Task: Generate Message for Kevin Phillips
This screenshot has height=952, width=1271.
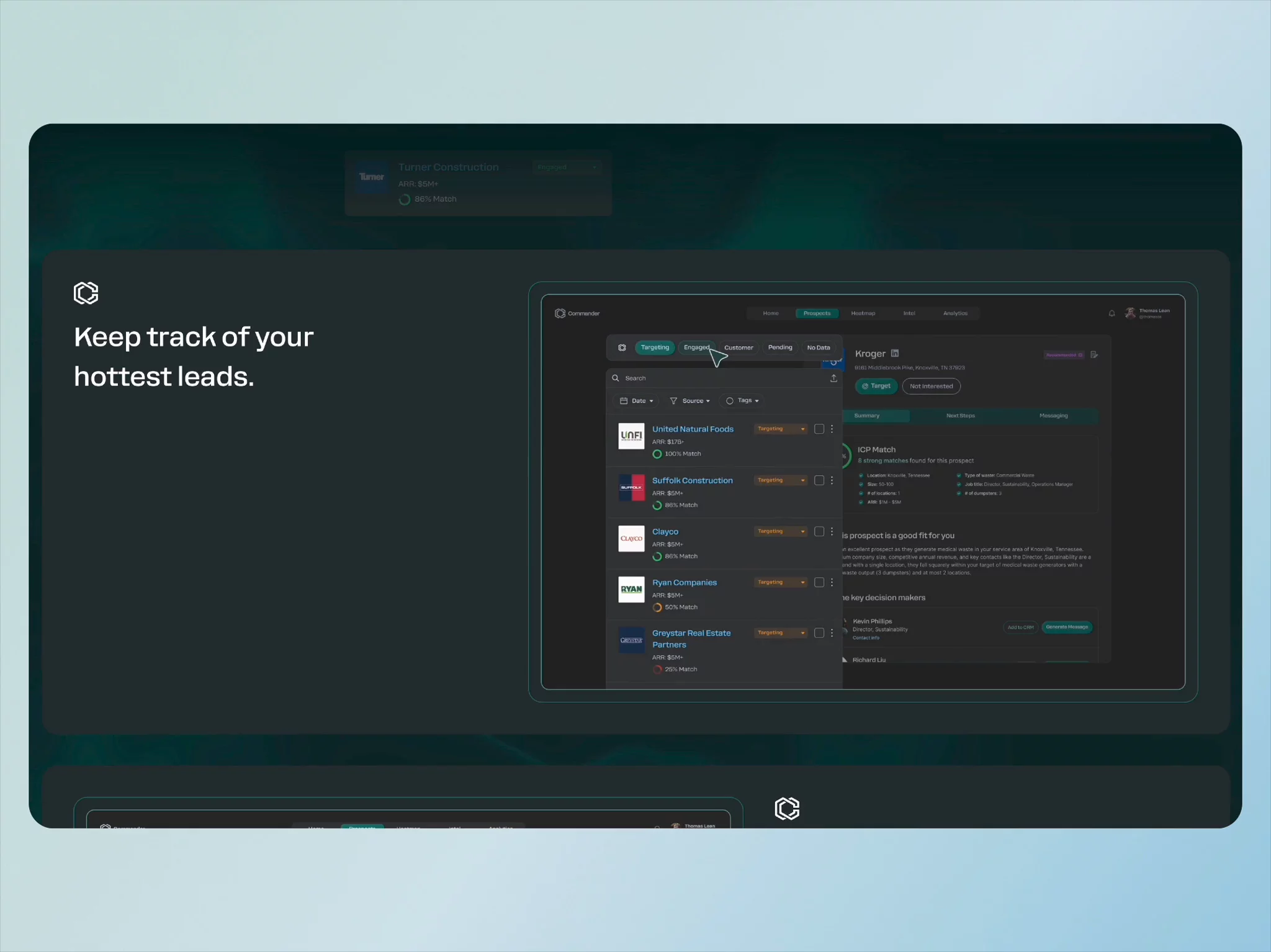Action: point(1067,627)
